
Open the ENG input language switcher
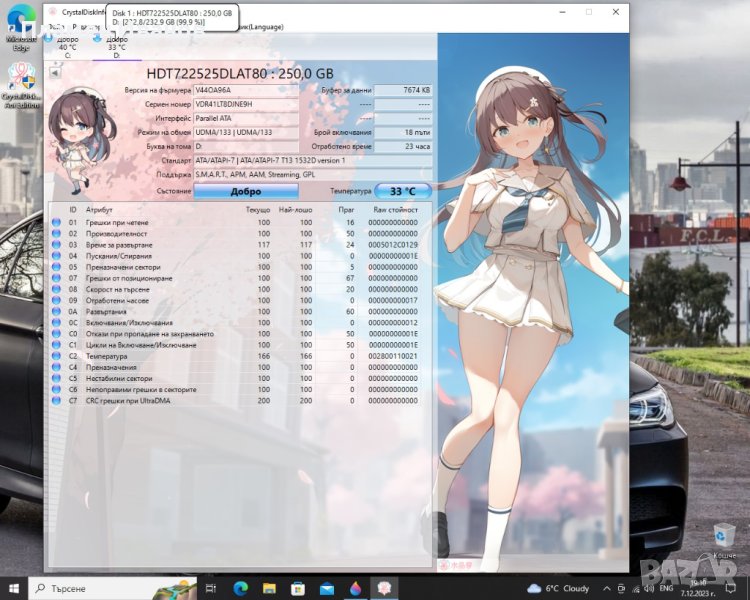(x=664, y=588)
